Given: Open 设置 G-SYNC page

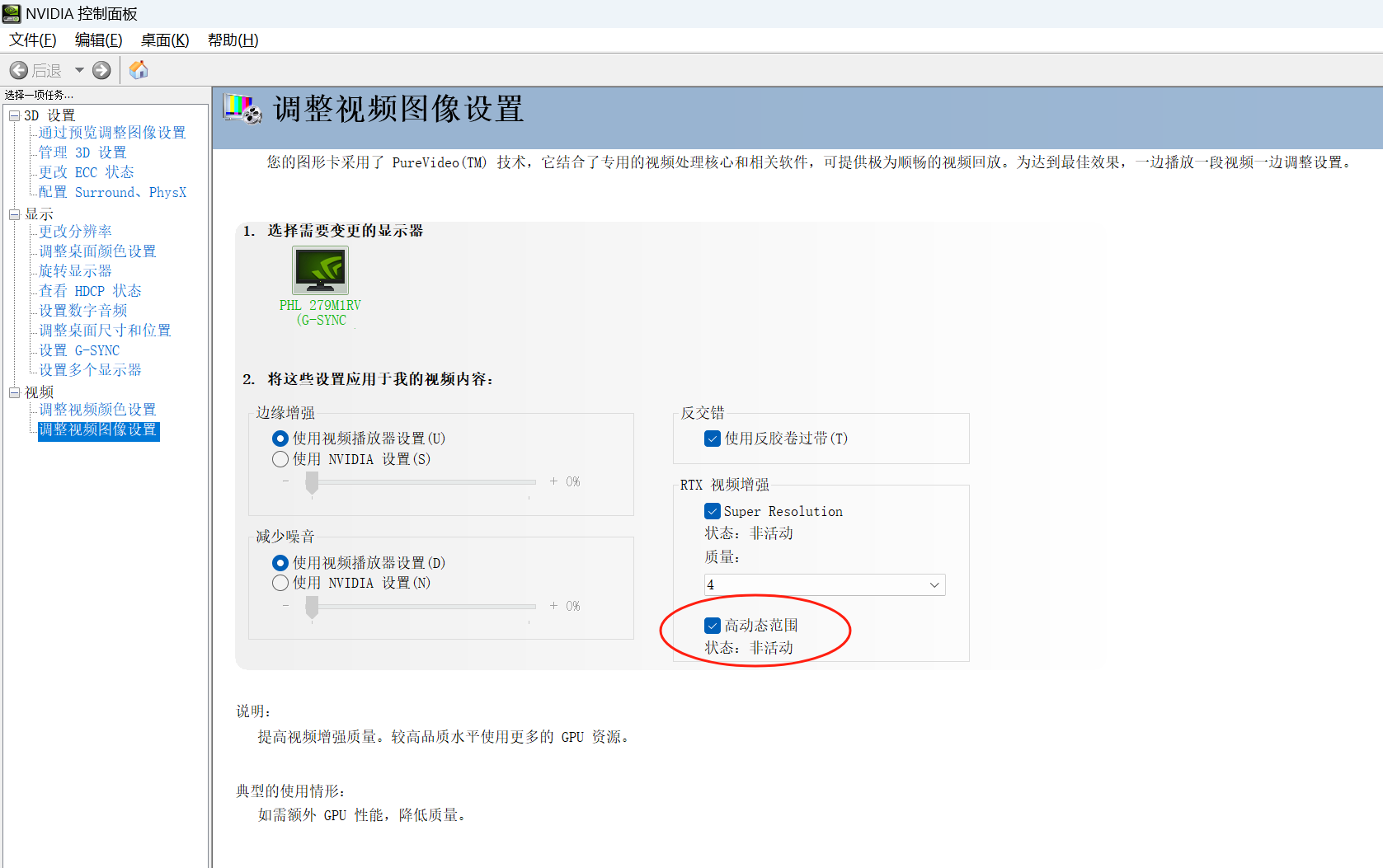Looking at the screenshot, I should pos(79,350).
